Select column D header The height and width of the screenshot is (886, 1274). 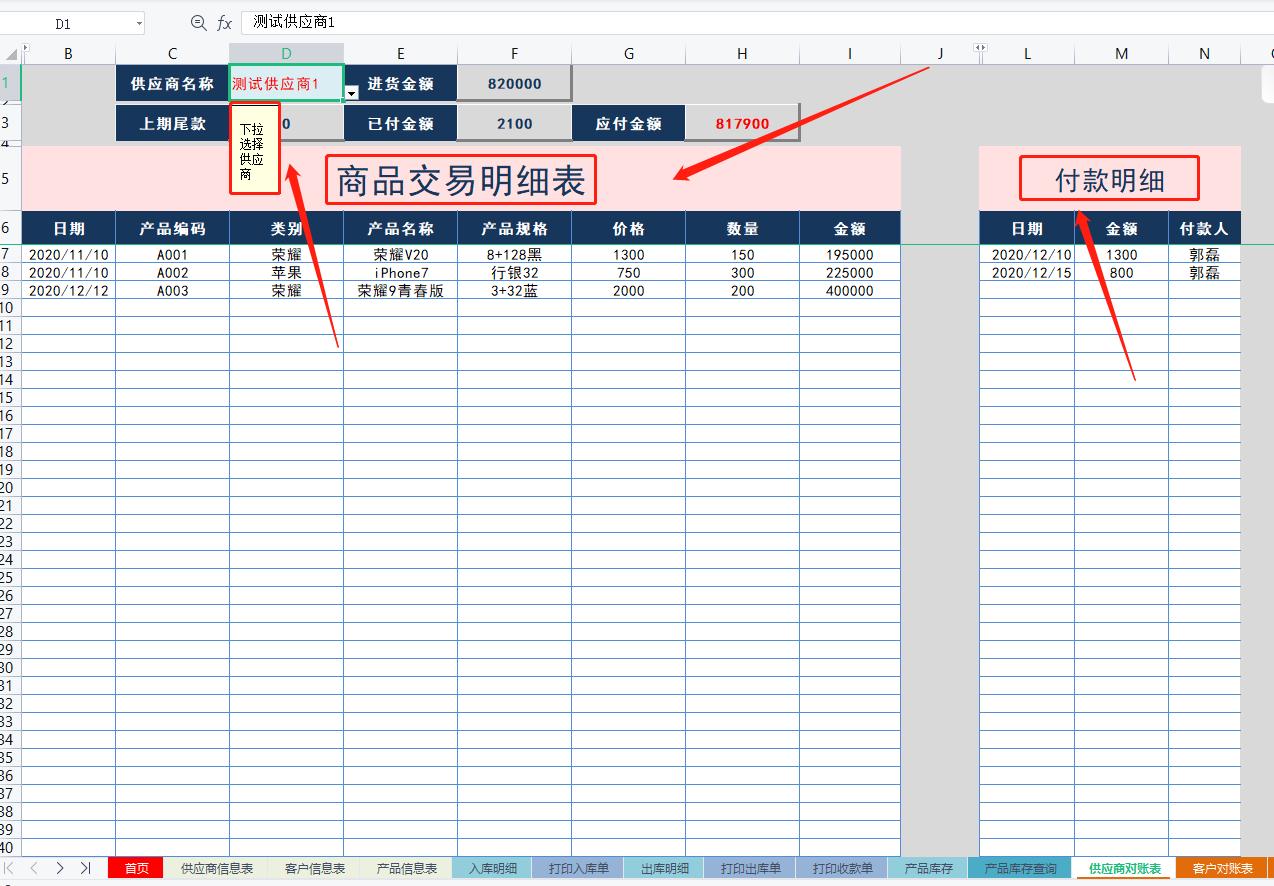pos(286,54)
